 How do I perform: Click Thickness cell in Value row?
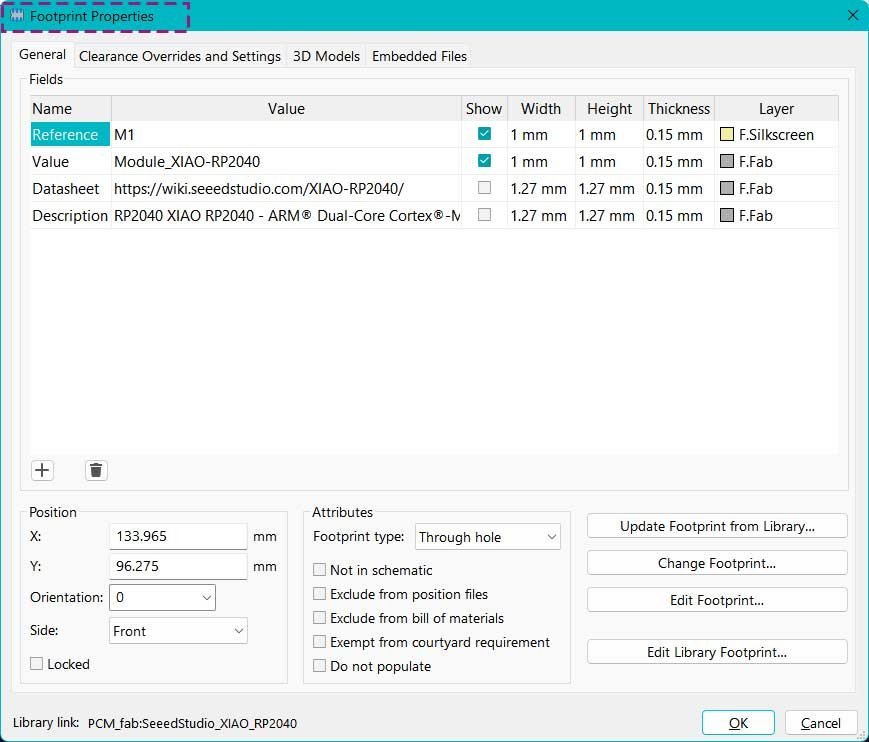[x=679, y=161]
